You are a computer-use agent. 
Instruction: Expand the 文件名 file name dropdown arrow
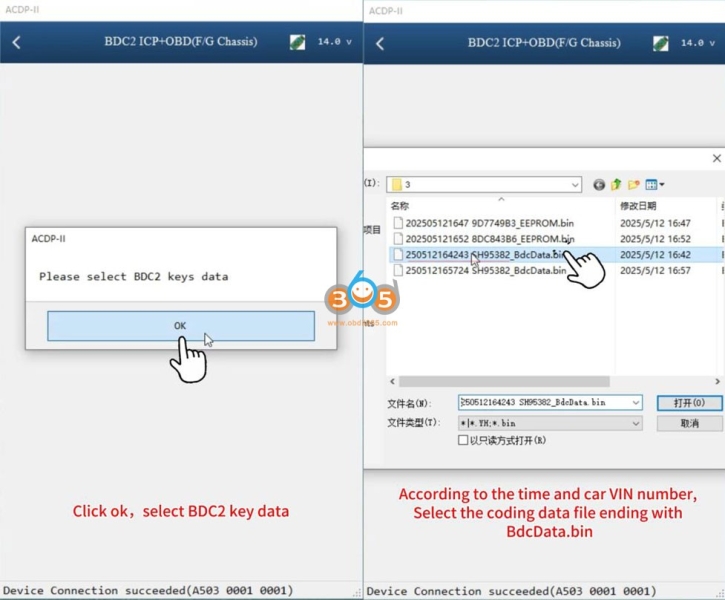tap(636, 403)
